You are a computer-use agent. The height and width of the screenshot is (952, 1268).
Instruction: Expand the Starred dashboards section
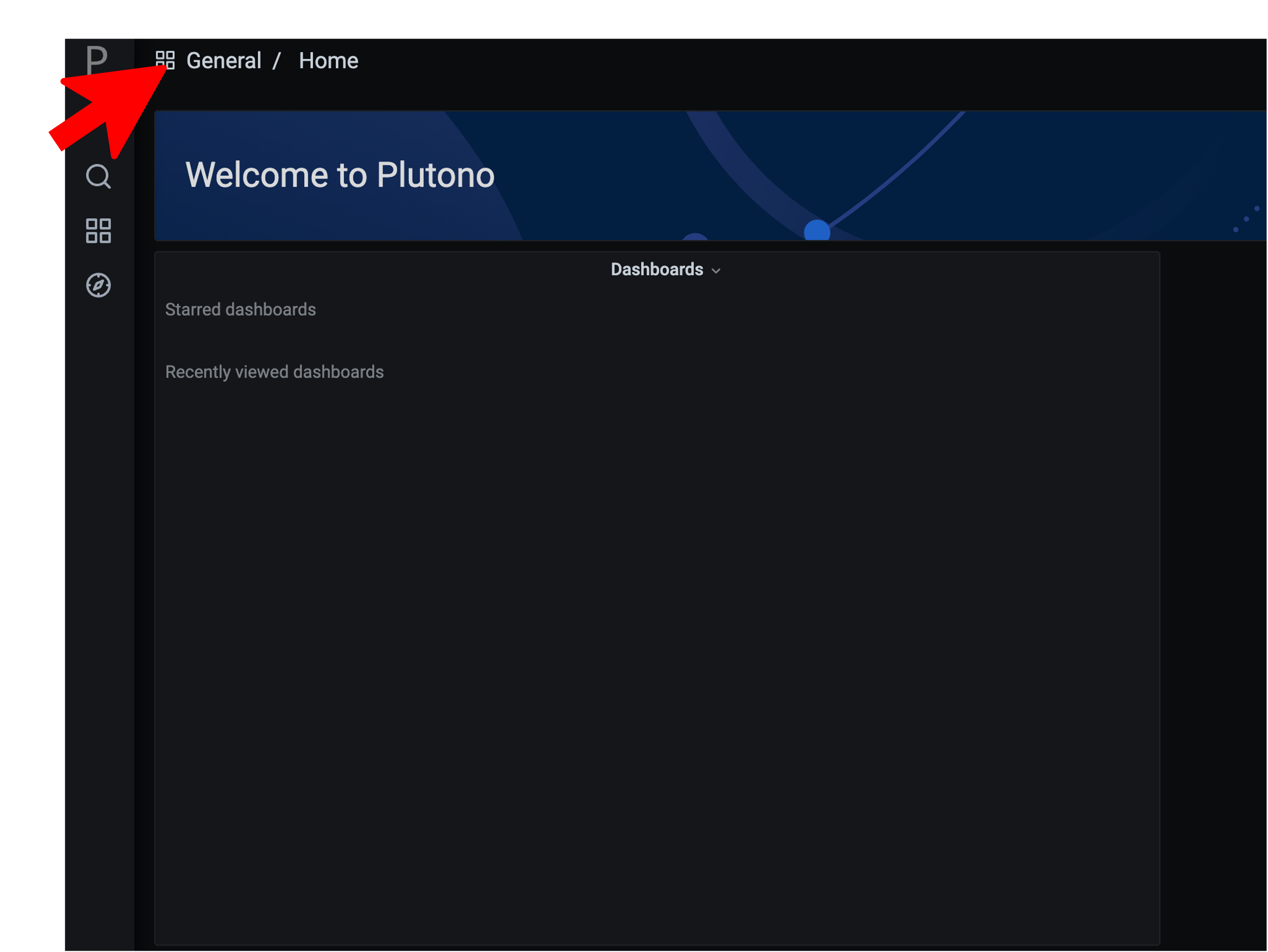pos(241,309)
